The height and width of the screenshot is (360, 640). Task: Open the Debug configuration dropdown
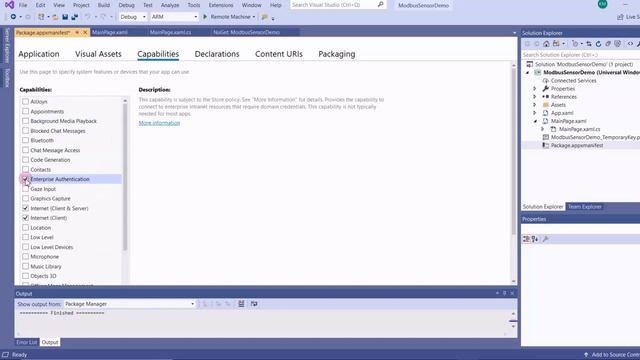point(133,17)
